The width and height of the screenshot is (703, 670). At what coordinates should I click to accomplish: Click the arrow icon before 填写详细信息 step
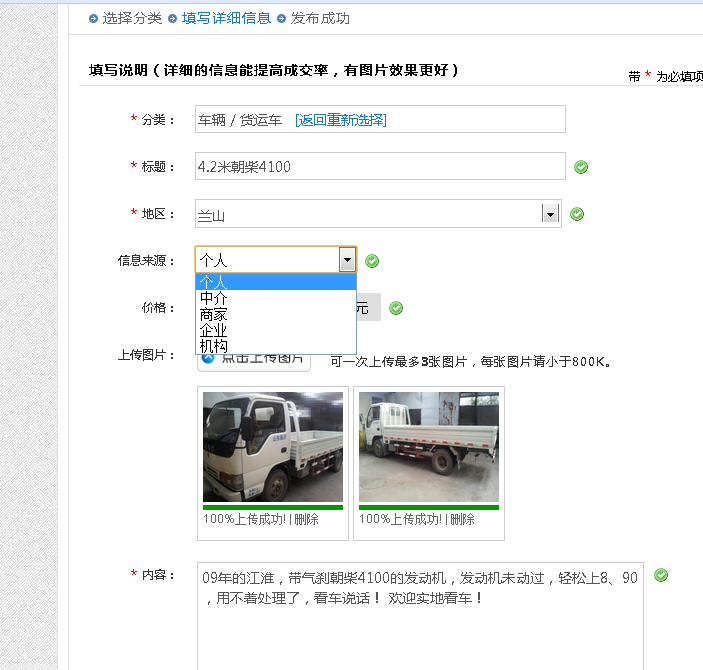(x=172, y=18)
